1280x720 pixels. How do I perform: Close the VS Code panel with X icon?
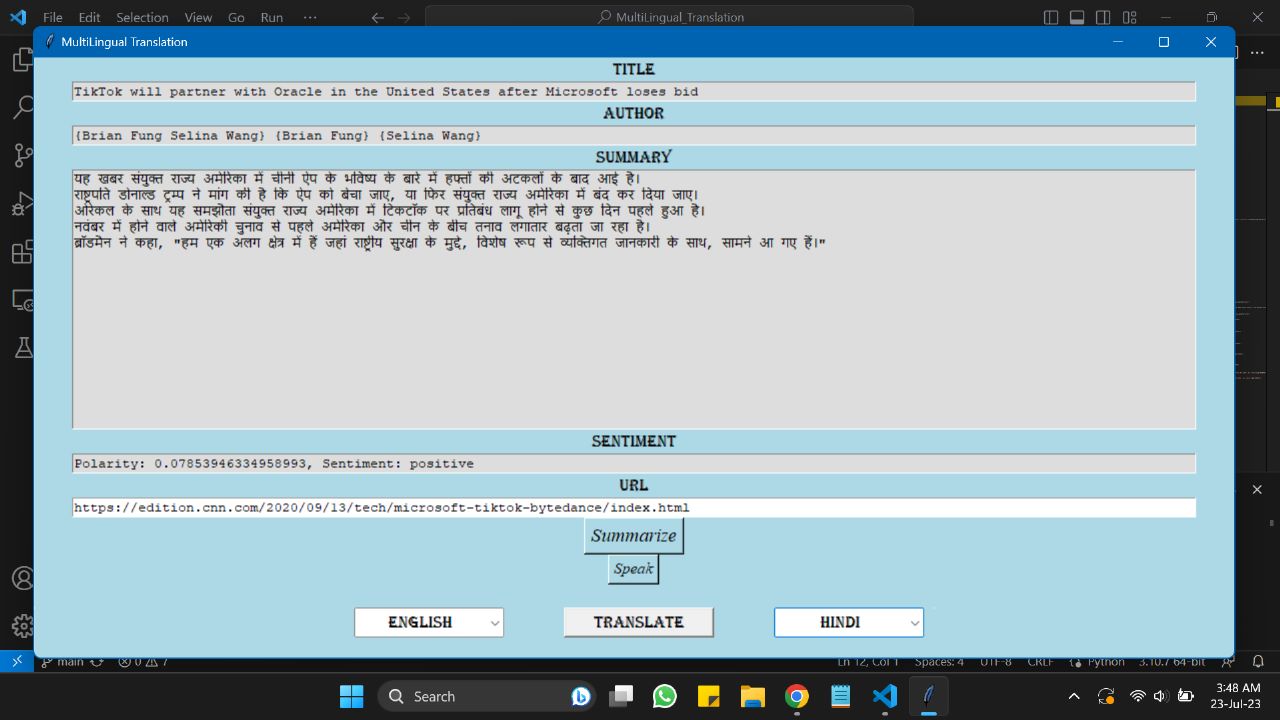1257,490
